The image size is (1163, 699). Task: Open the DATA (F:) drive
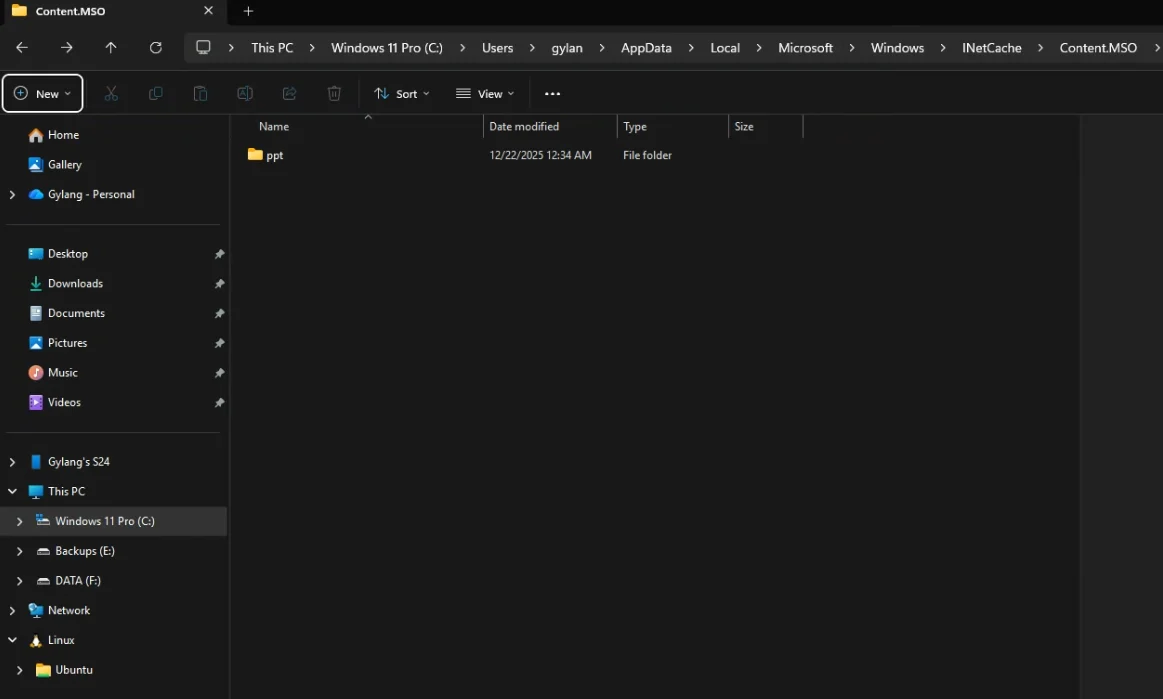(x=68, y=580)
